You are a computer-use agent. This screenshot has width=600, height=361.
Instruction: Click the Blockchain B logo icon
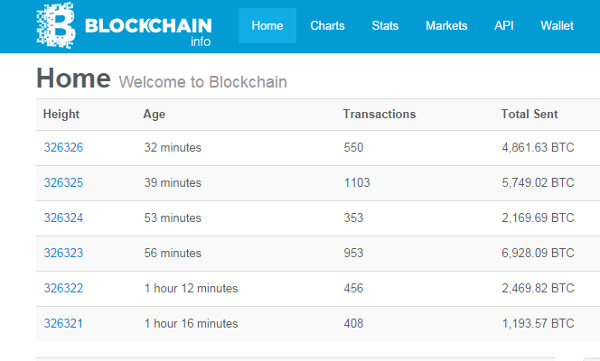click(56, 25)
